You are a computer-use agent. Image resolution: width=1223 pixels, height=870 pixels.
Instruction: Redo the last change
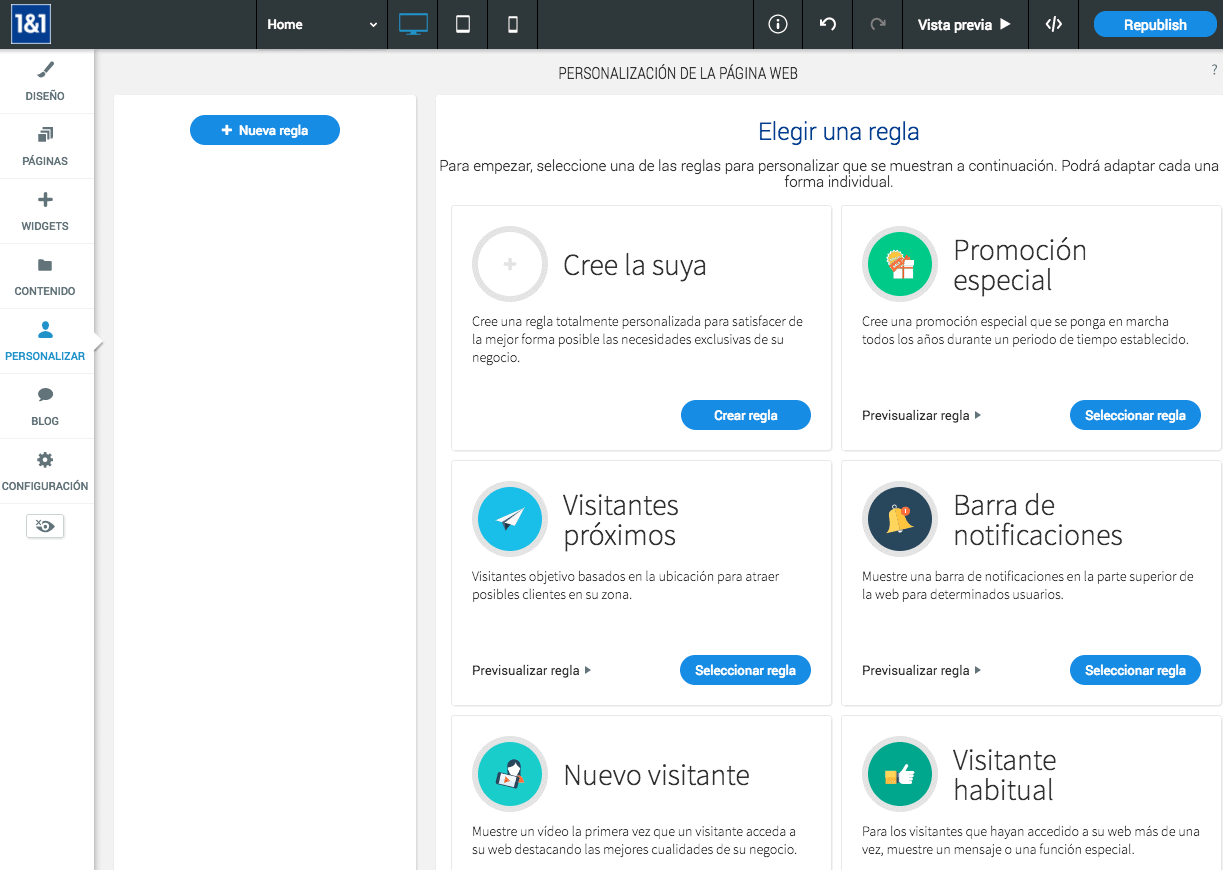[878, 24]
